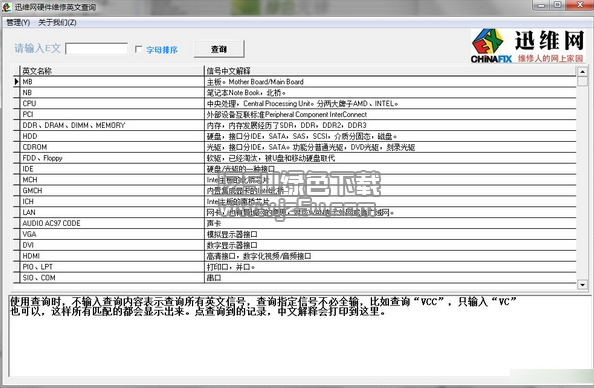Screen dimensions: 594x388
Task: Click the 英文名称 column header
Action: (x=112, y=71)
